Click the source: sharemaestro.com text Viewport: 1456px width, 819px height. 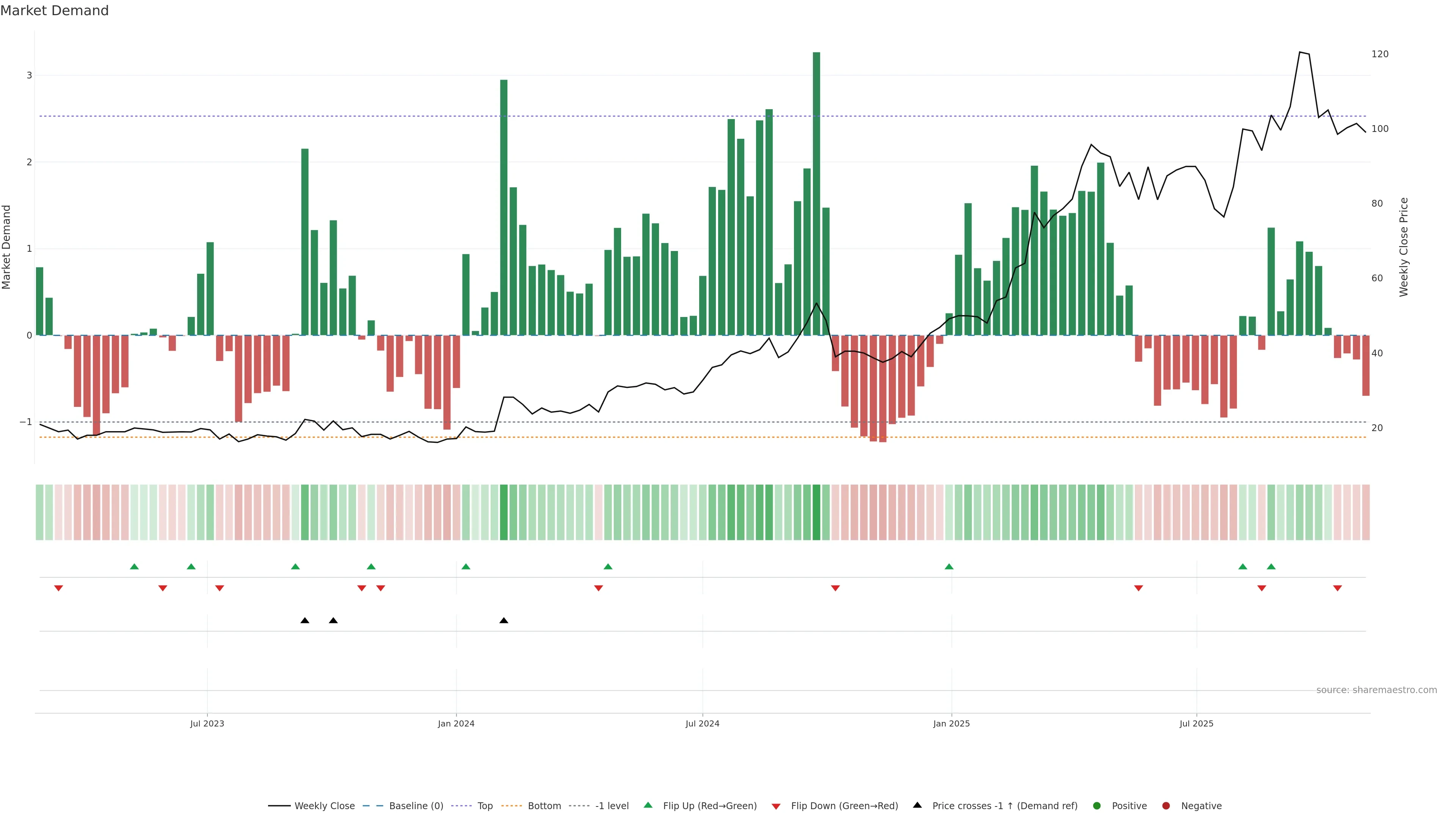1376,690
